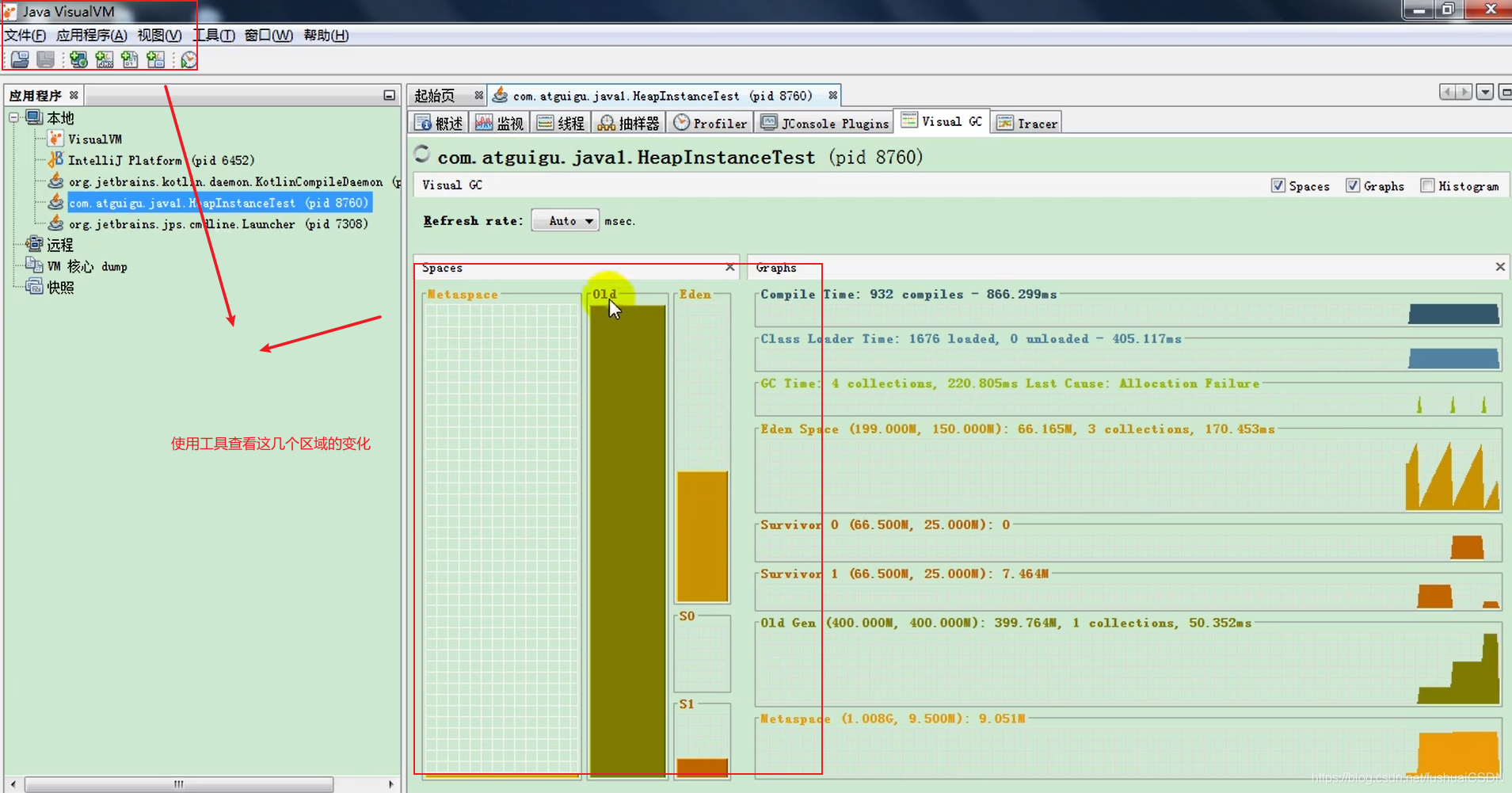Open the 抽样器 (Sampler) tab

click(629, 123)
